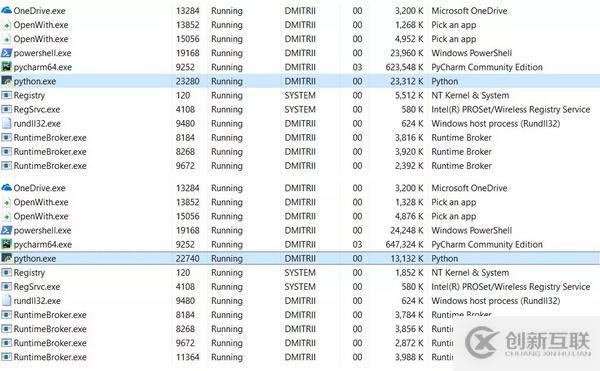Click the PowerShell icon in the 23,960 K row
Viewport: 600px width, 371px height.
7,53
